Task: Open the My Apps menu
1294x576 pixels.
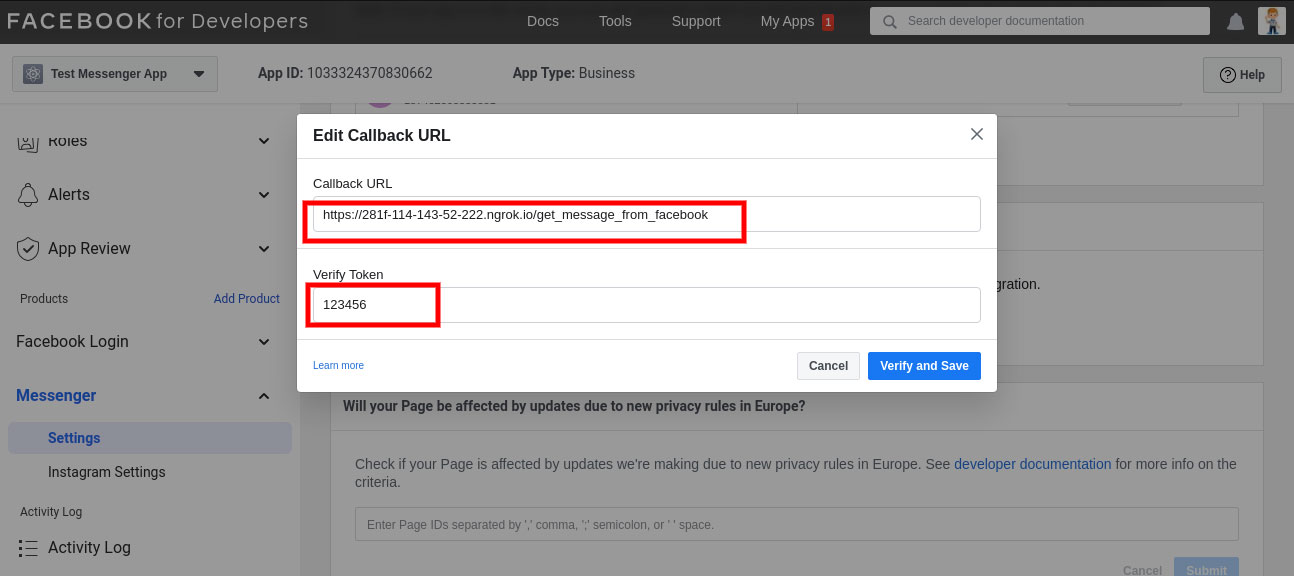Action: pos(787,21)
